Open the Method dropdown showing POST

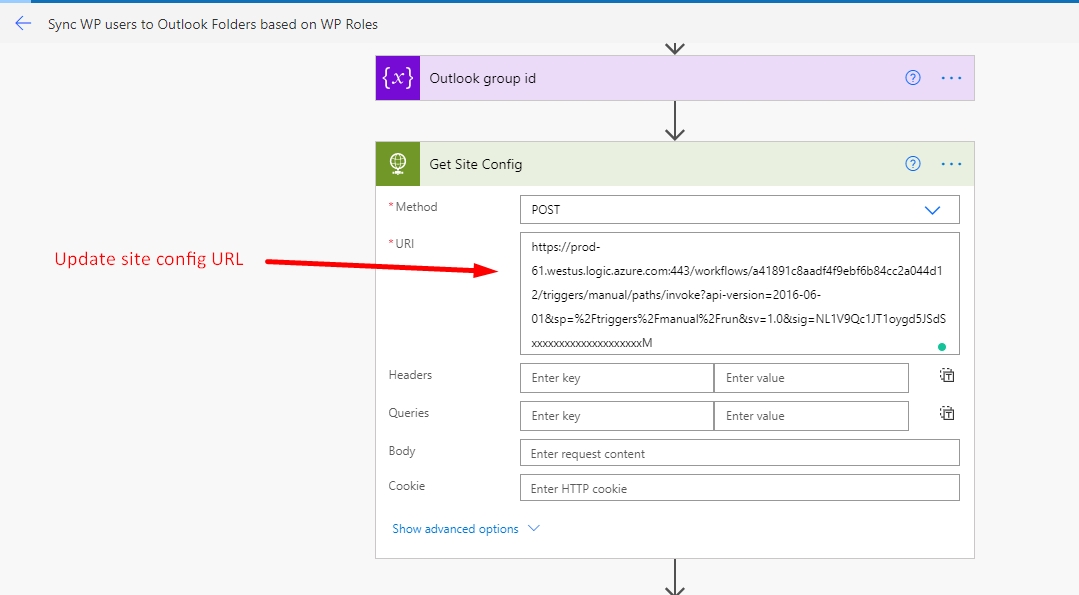tap(740, 210)
